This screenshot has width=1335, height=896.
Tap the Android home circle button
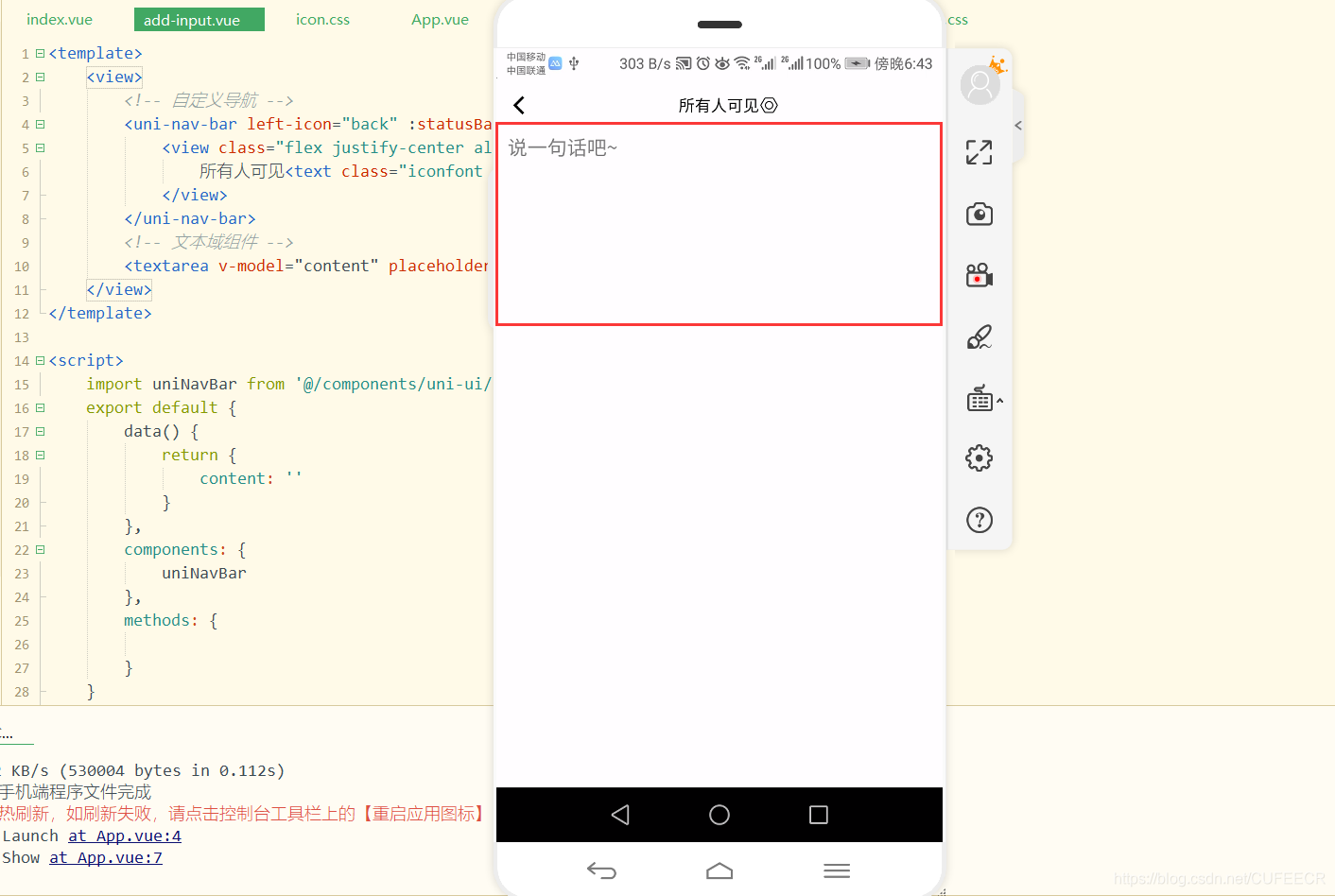coord(720,815)
